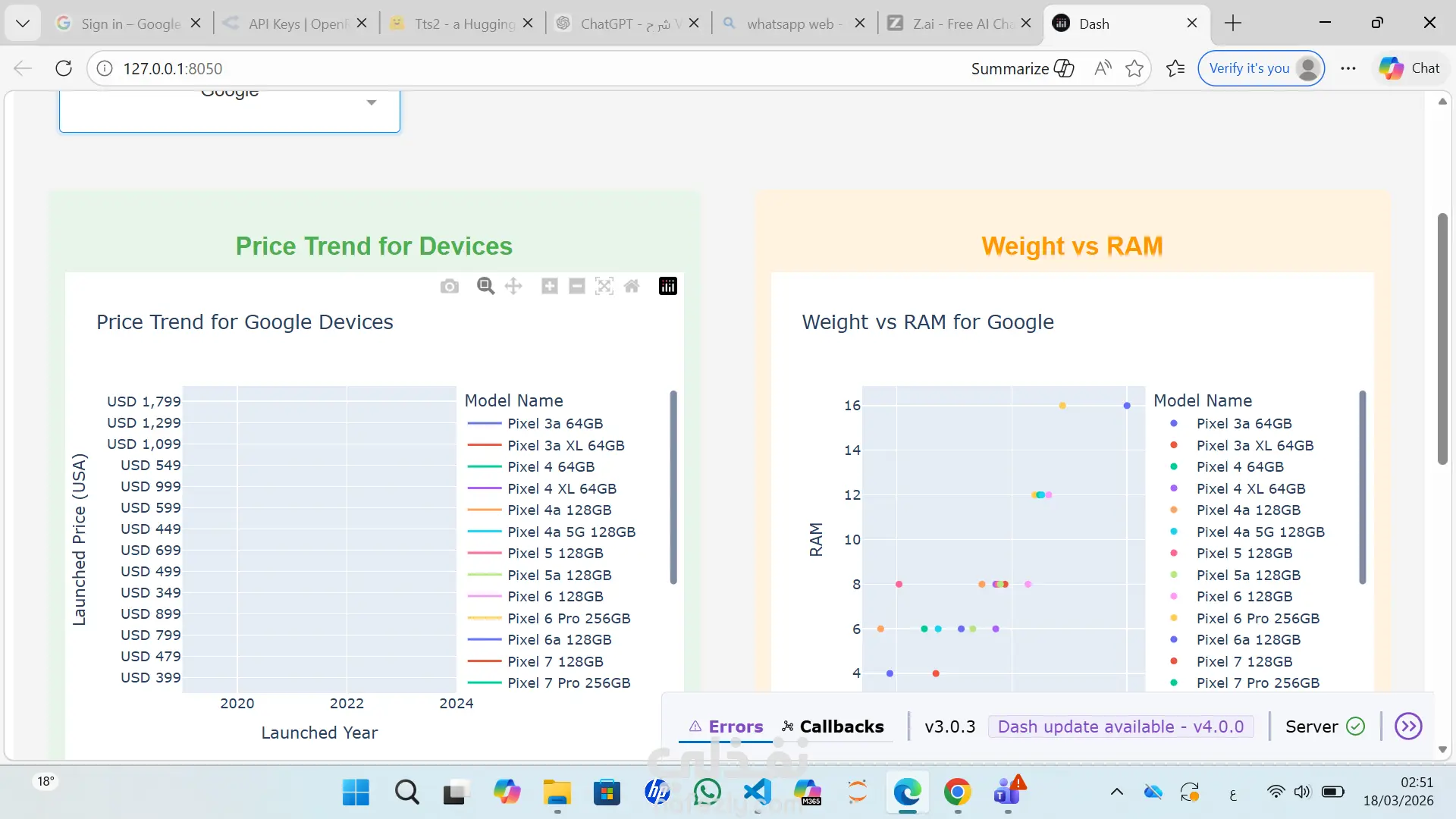The image size is (1456, 819).
Task: Click the Autoscale icon on price chart
Action: point(604,286)
